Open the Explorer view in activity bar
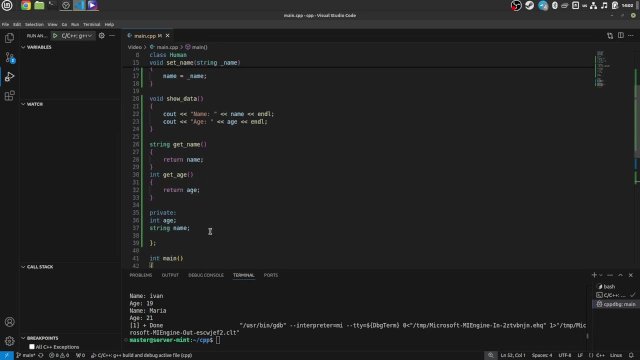The width and height of the screenshot is (640, 360). (x=9, y=38)
